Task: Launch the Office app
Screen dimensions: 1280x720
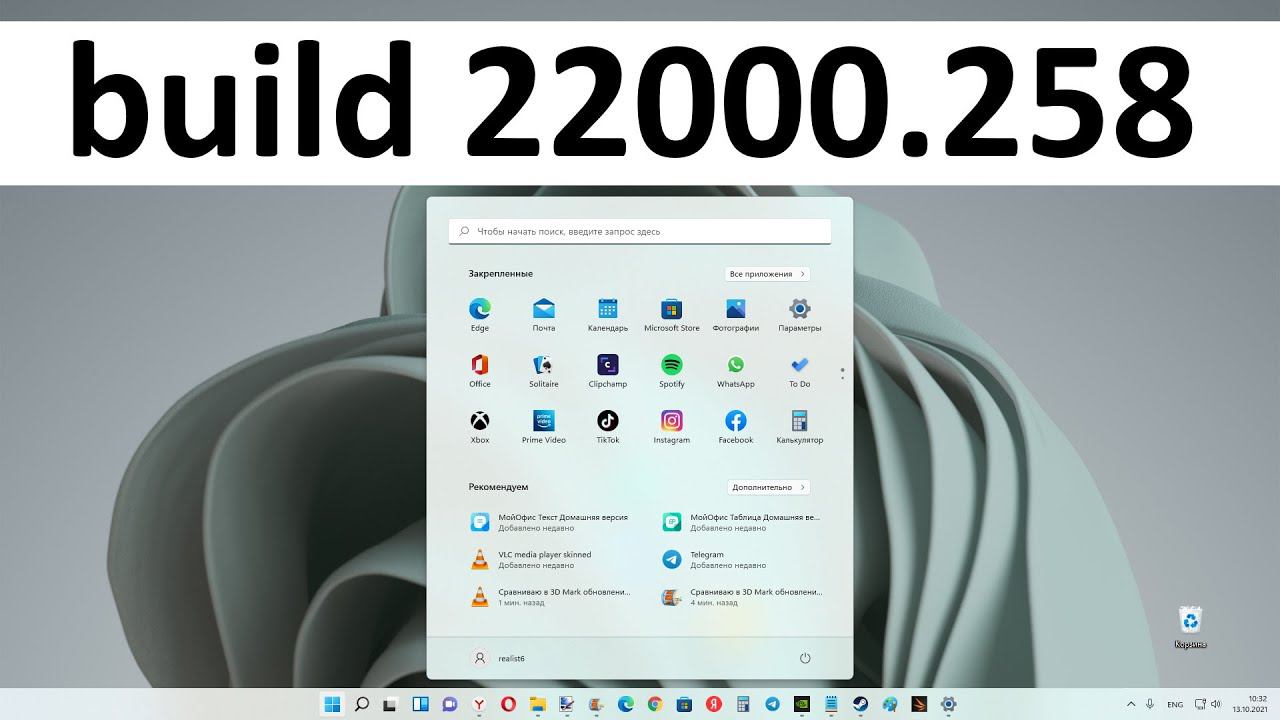Action: [480, 370]
